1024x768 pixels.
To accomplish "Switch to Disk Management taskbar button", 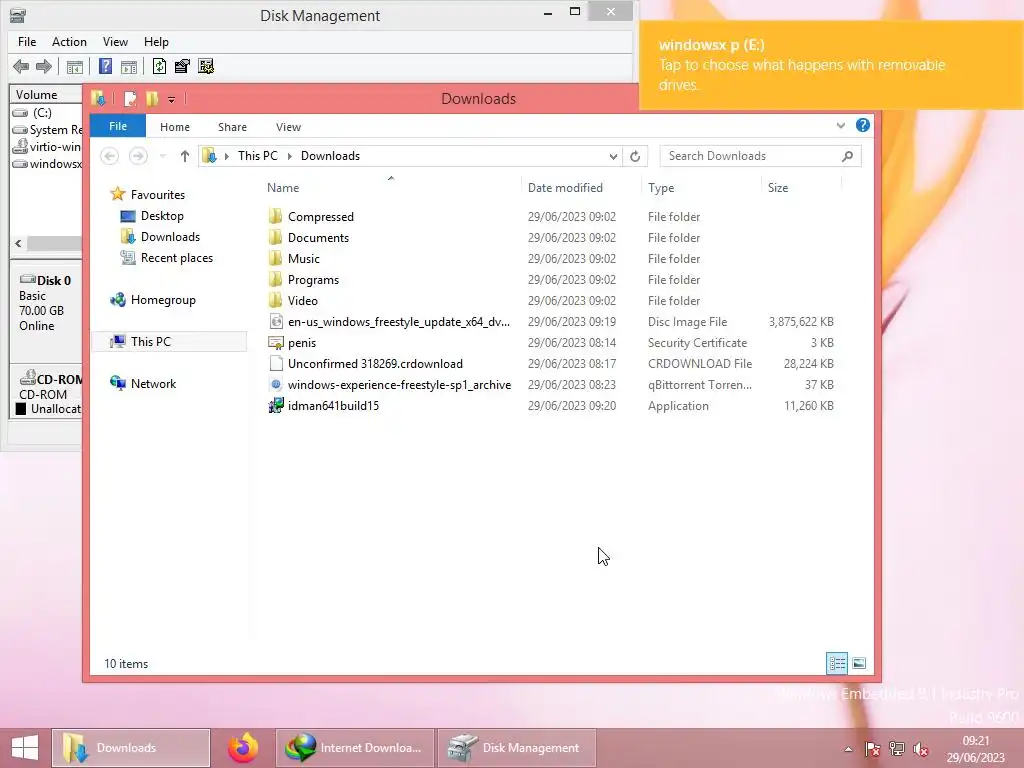I will [516, 748].
